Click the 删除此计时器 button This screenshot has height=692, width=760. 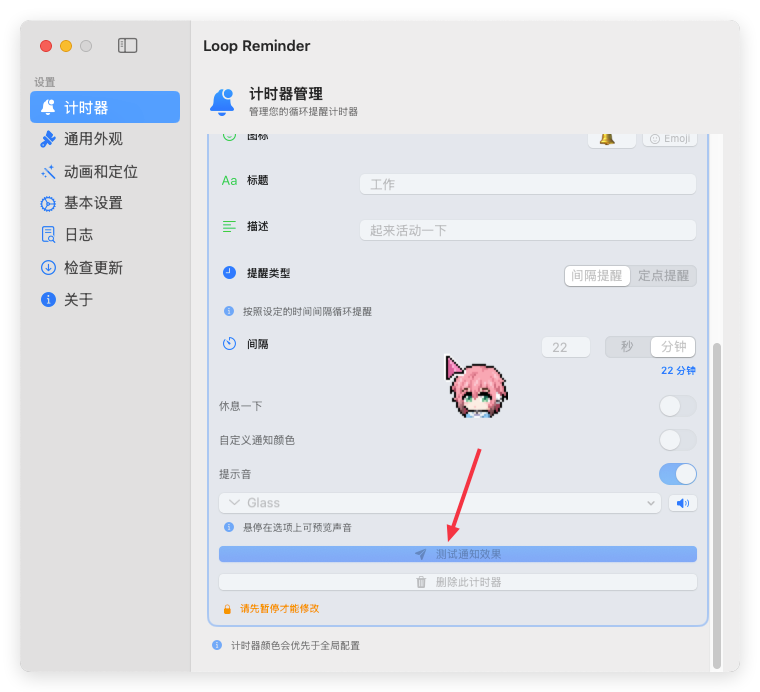[458, 582]
